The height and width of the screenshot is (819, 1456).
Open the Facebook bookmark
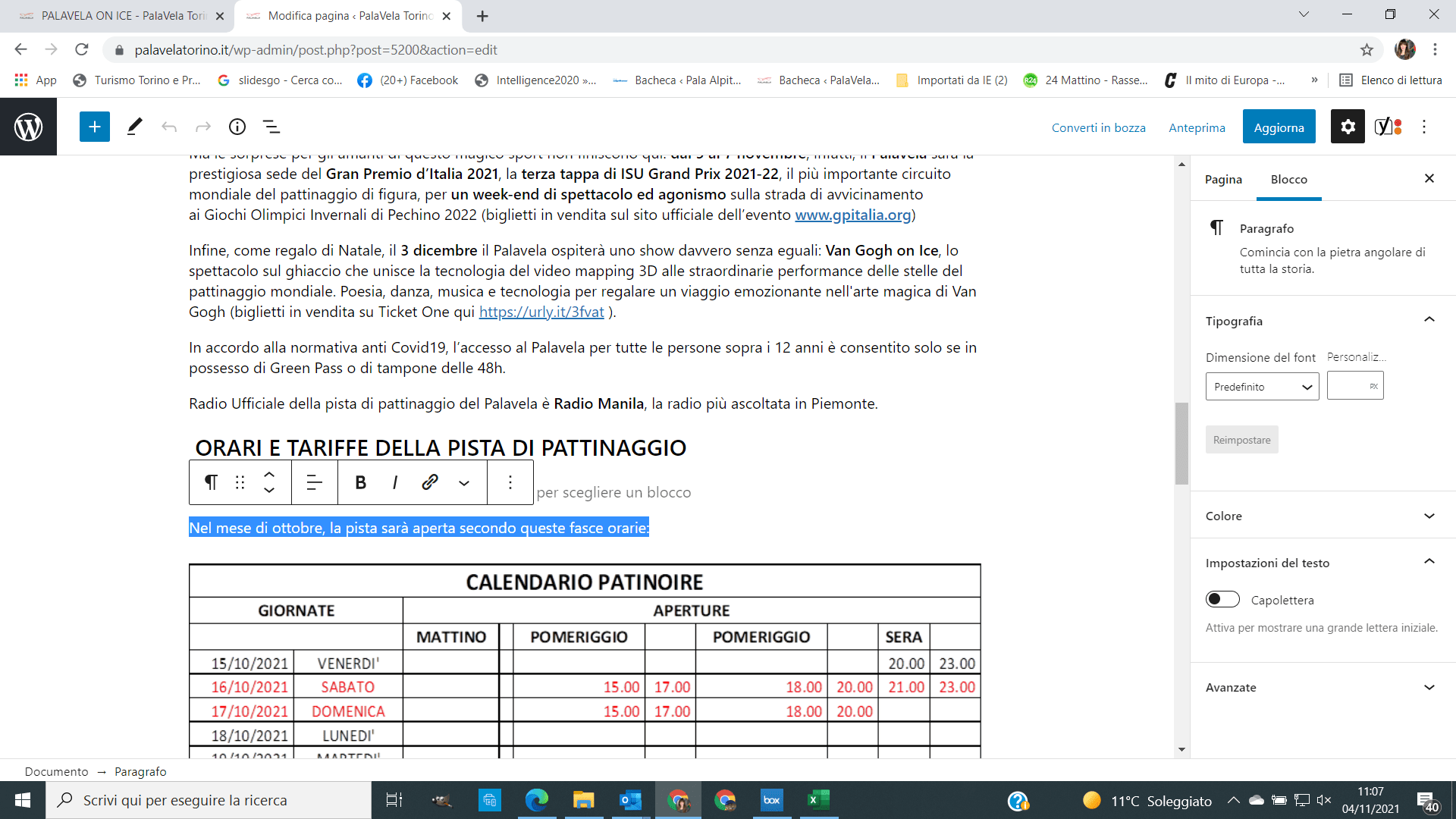pyautogui.click(x=408, y=80)
